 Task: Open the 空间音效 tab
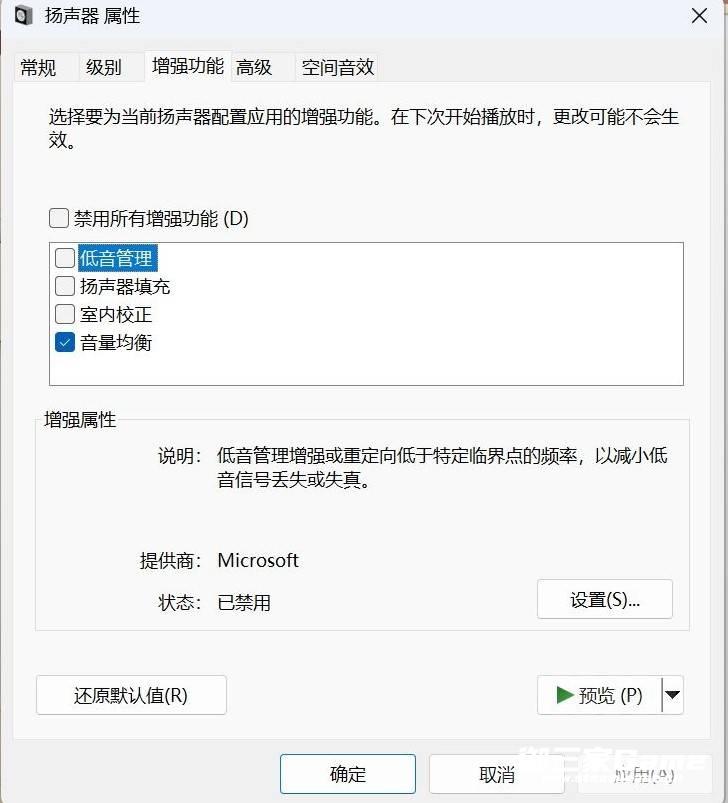tap(338, 68)
